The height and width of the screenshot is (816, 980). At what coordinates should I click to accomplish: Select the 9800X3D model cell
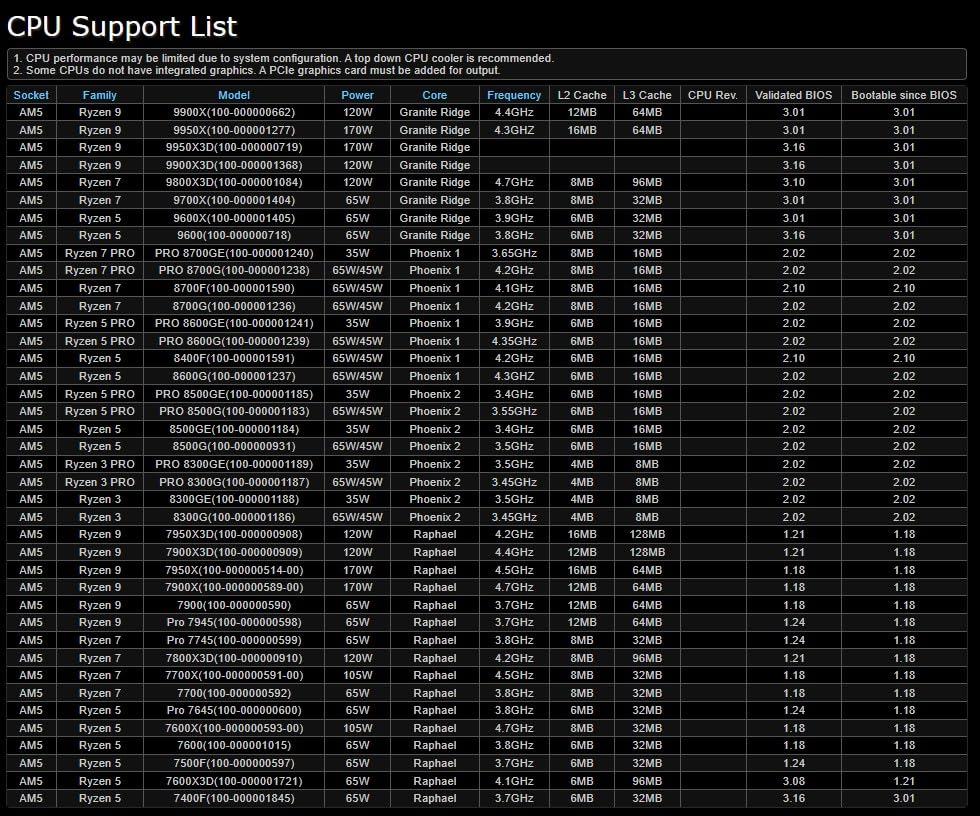point(233,183)
